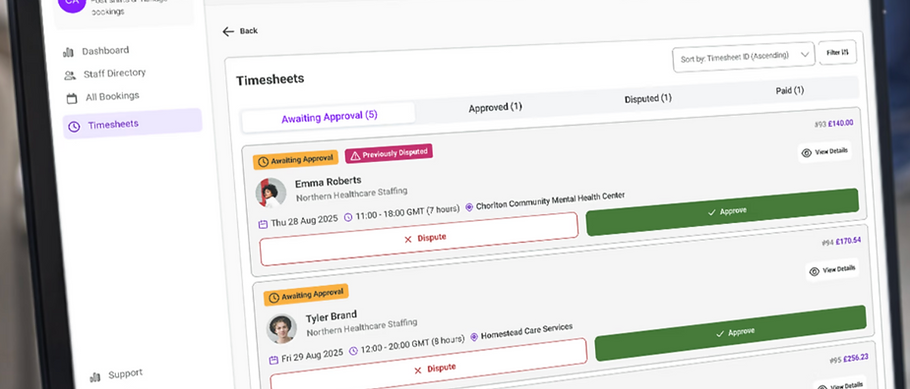Viewport: 910px width, 389px height.
Task: Click calendar icon beside Thu 28 Aug 2025
Action: click(x=262, y=224)
